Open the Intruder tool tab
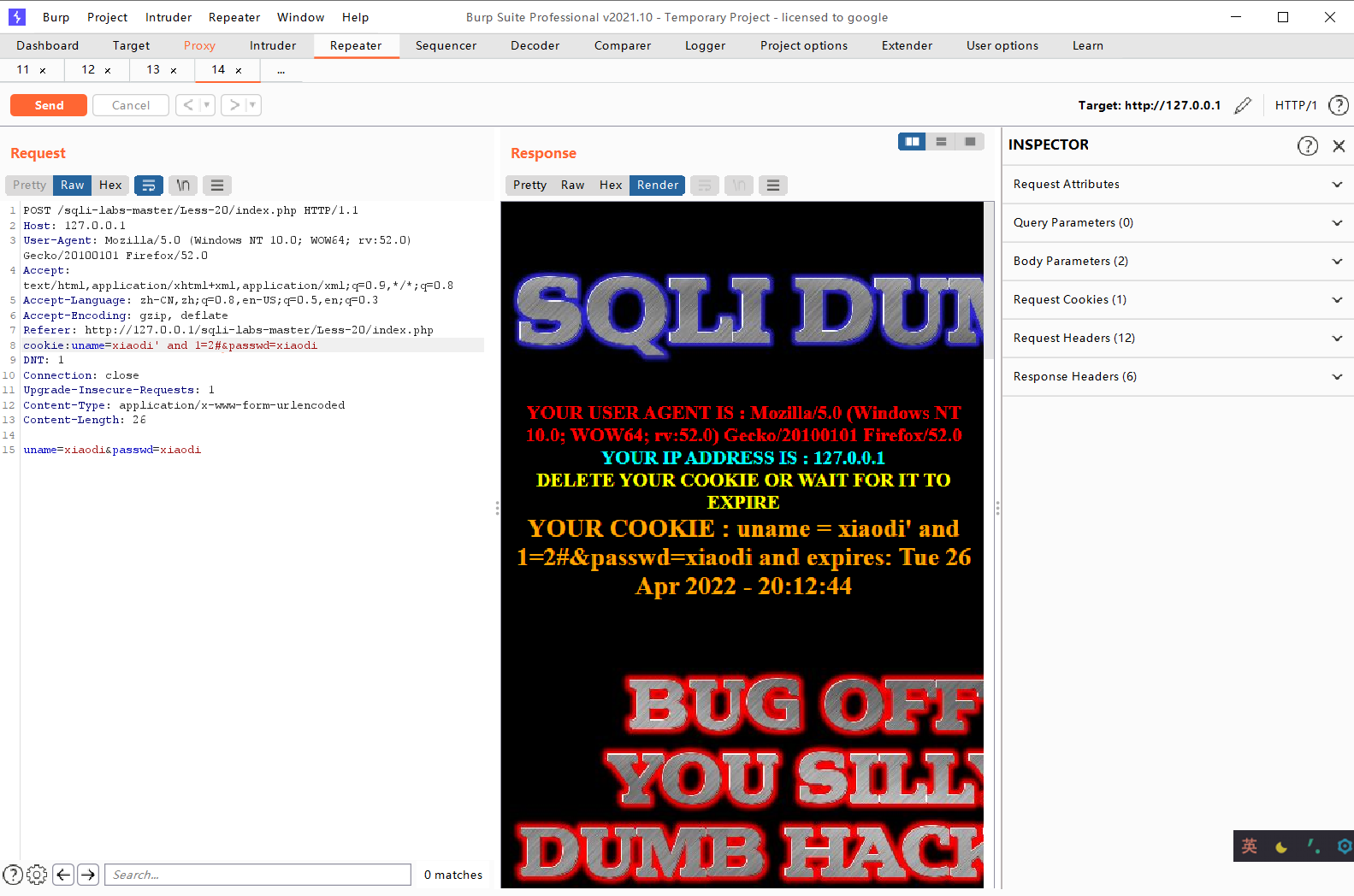The width and height of the screenshot is (1354, 896). pyautogui.click(x=273, y=45)
